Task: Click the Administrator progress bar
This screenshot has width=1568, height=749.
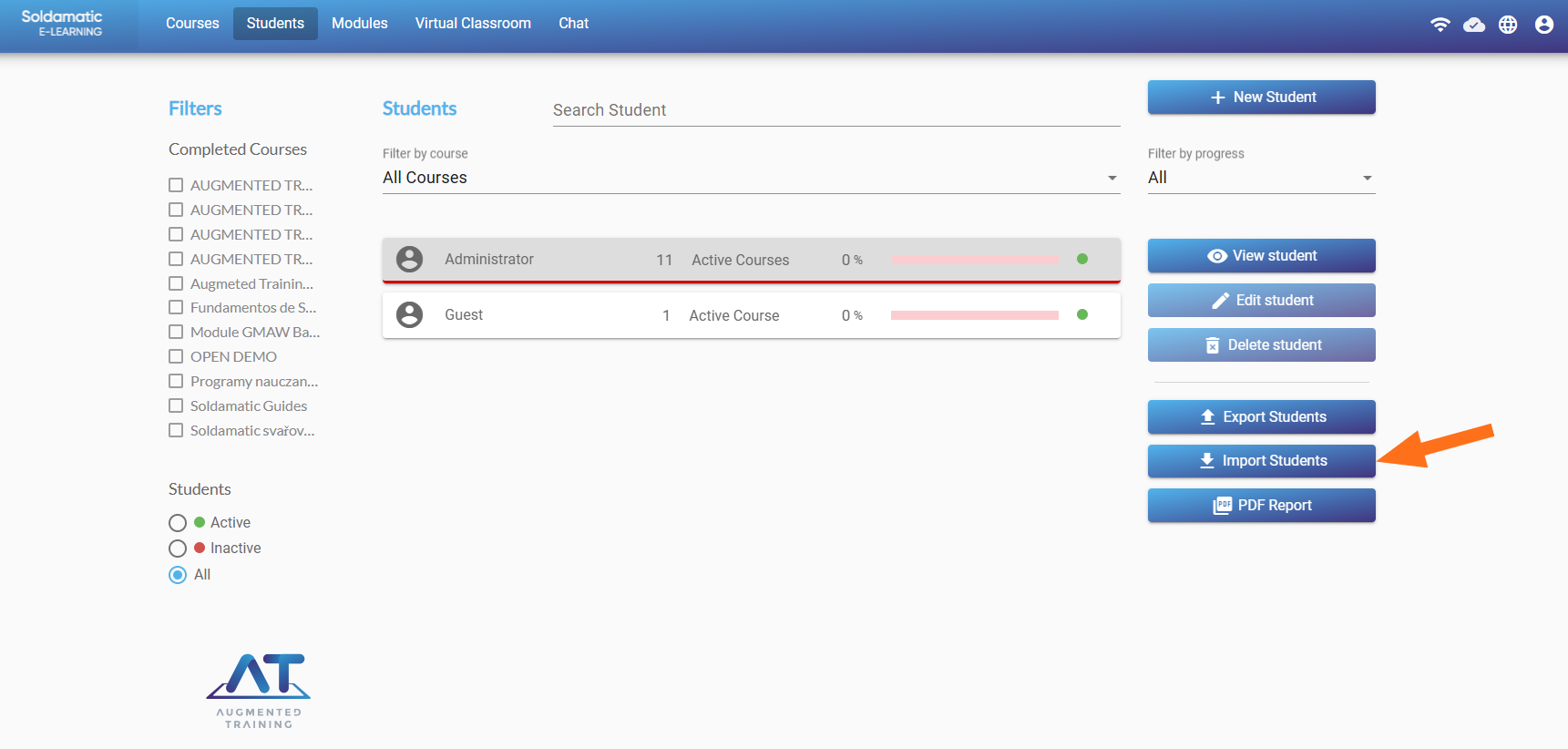Action: 974,260
